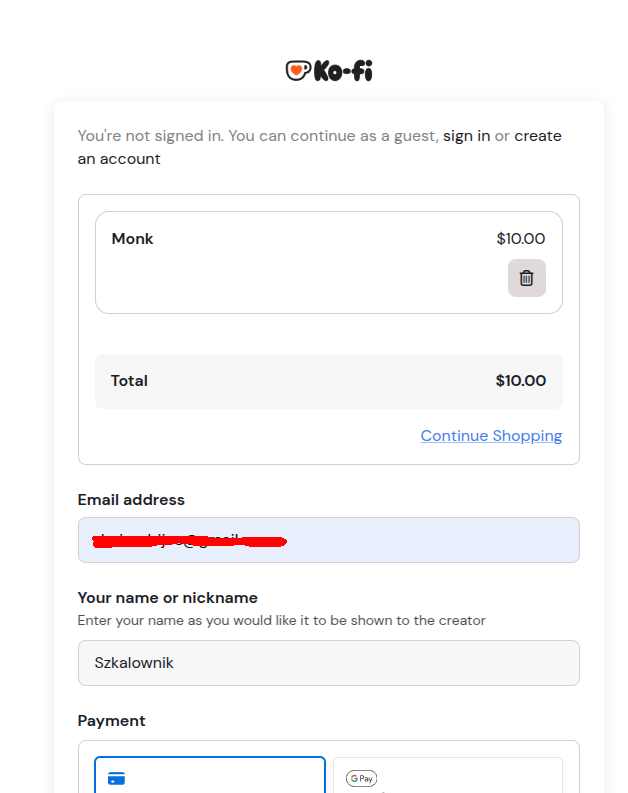Open the sign in link
Screen dimensions: 628x793
466,136
